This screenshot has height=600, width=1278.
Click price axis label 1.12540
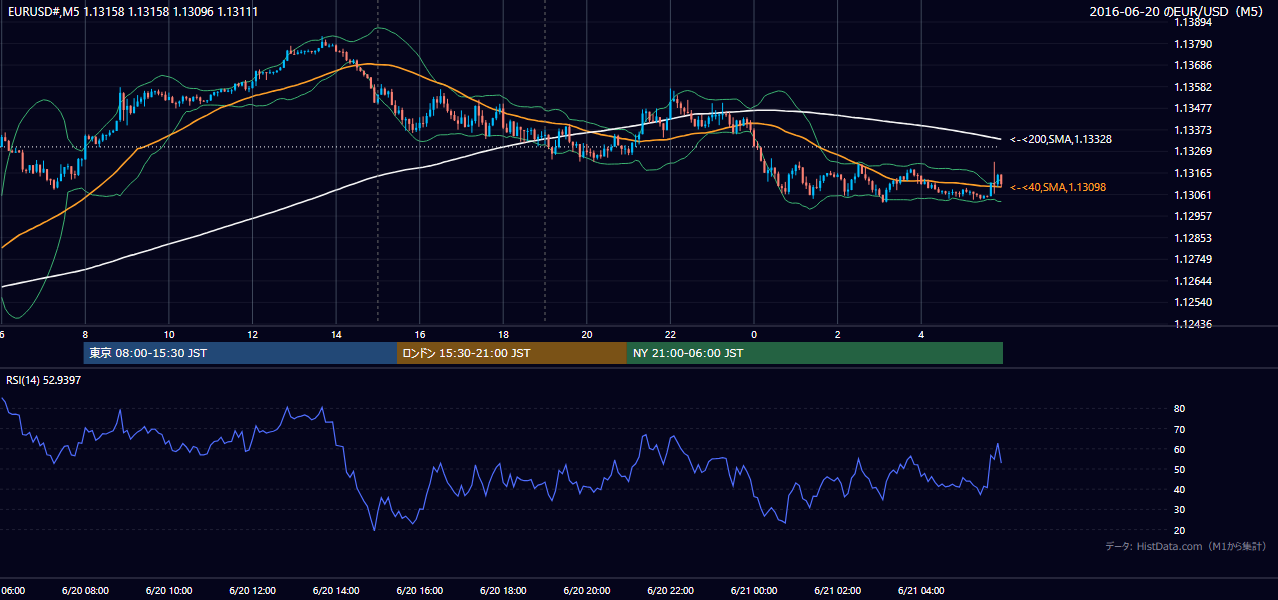click(x=1193, y=302)
